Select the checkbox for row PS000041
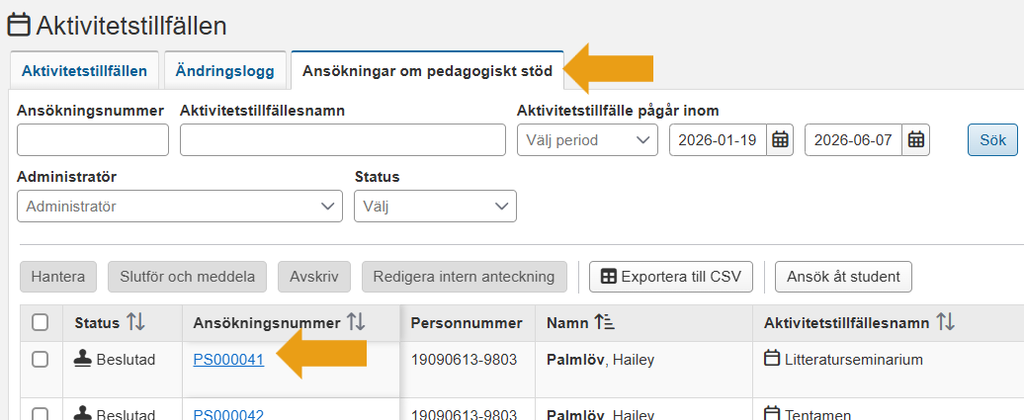 pyautogui.click(x=40, y=359)
